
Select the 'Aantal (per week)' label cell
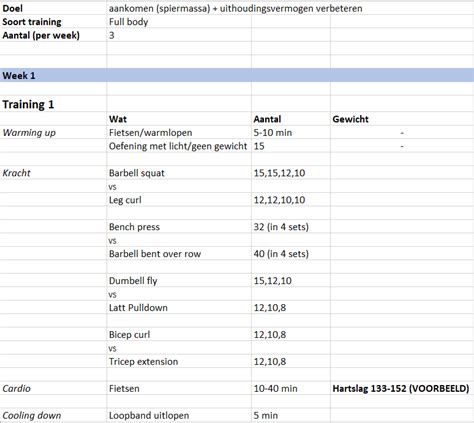pyautogui.click(x=53, y=35)
